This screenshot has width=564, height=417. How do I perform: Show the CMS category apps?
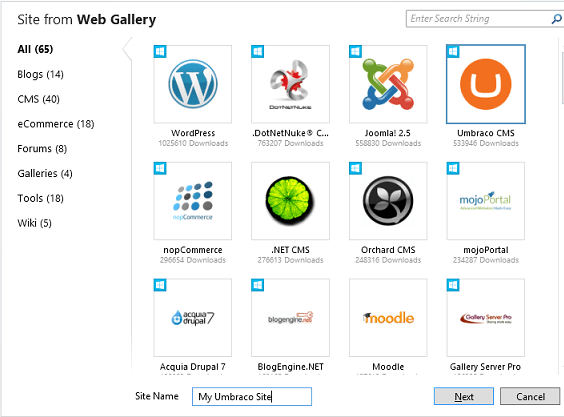point(38,99)
